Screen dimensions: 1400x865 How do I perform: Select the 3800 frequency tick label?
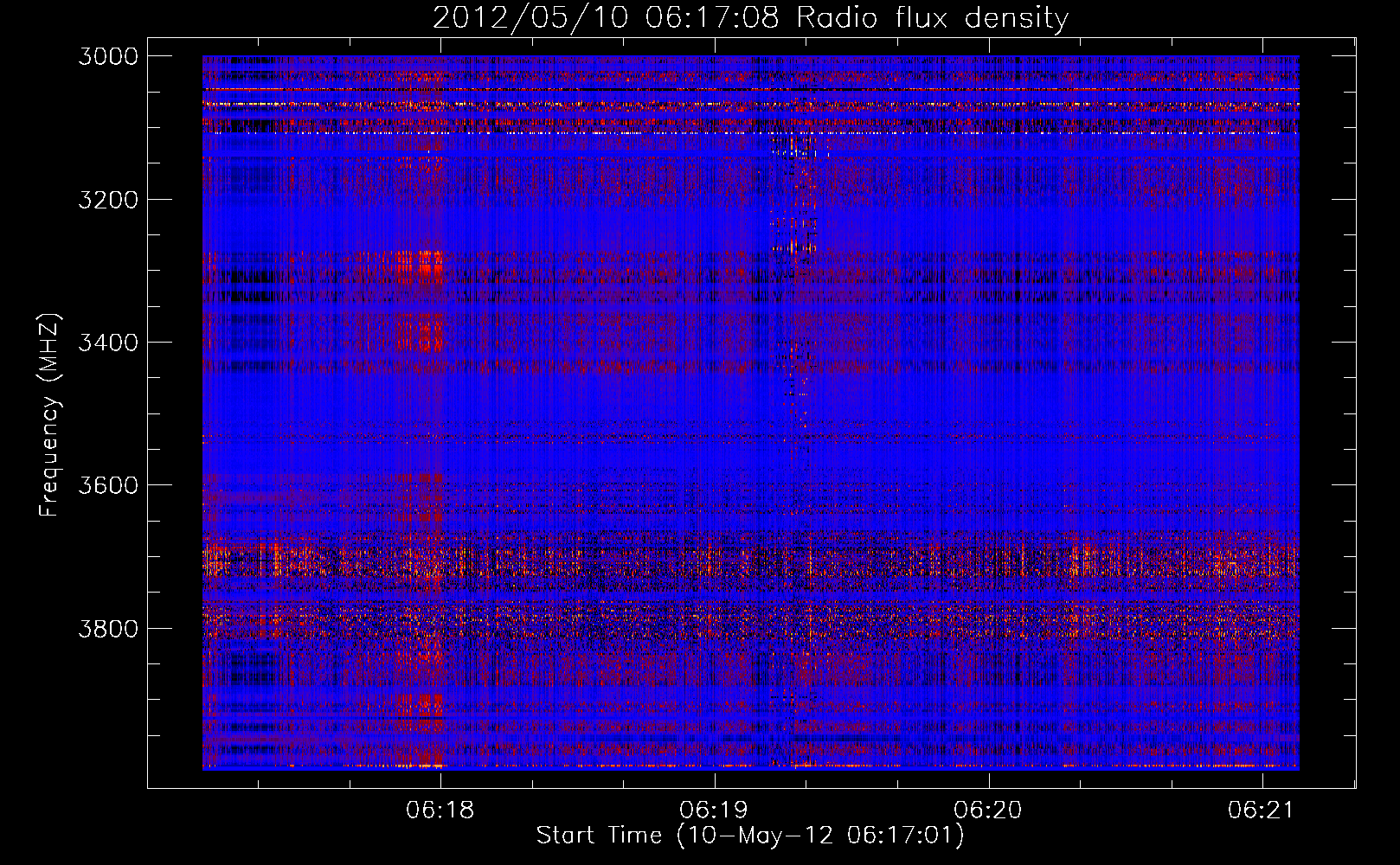(108, 628)
